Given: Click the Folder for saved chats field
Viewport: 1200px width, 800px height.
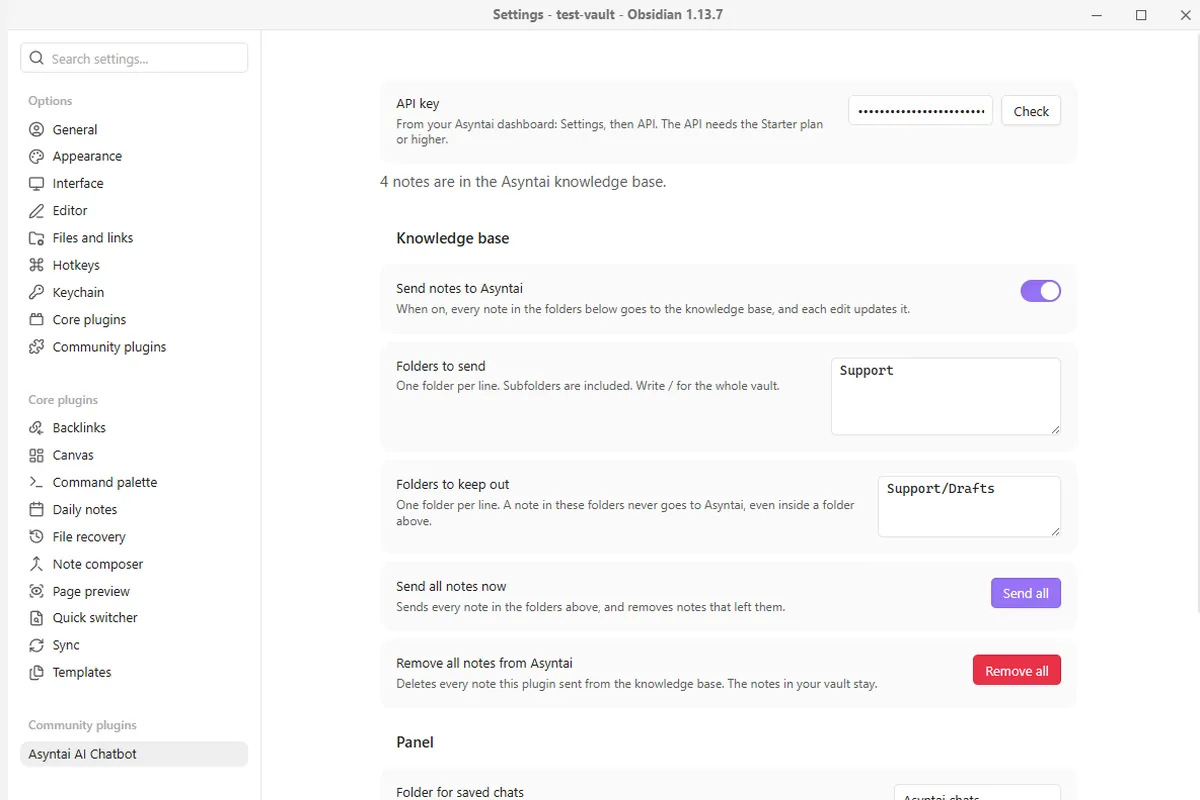Looking at the screenshot, I should point(977,793).
